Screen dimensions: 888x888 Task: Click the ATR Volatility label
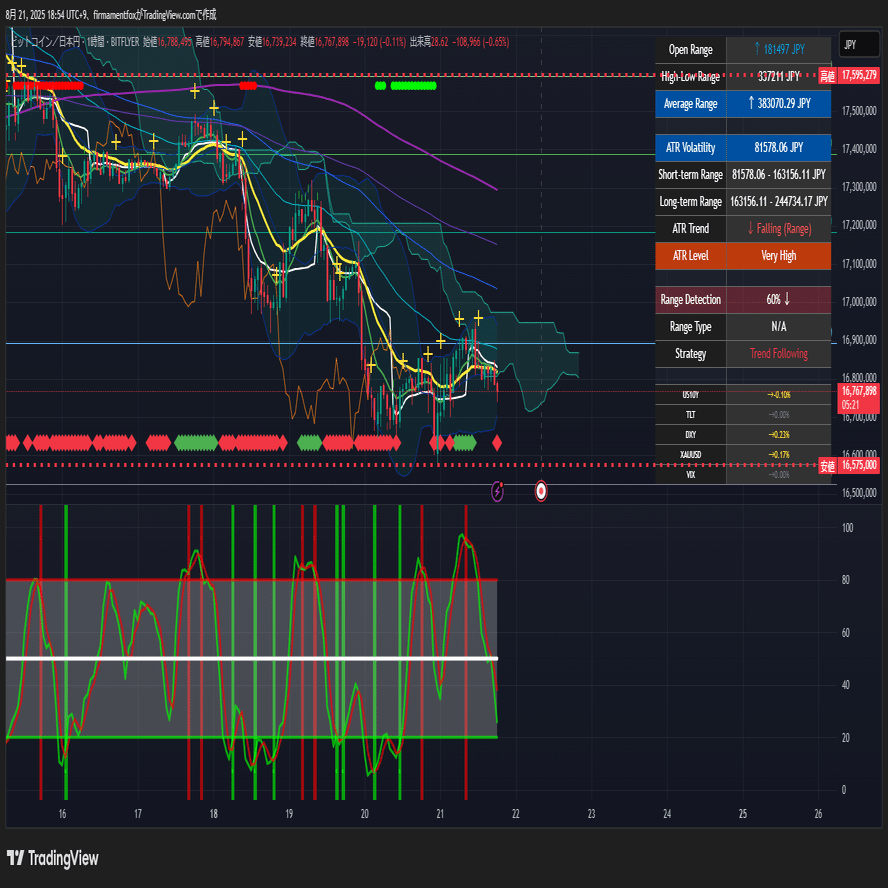690,148
